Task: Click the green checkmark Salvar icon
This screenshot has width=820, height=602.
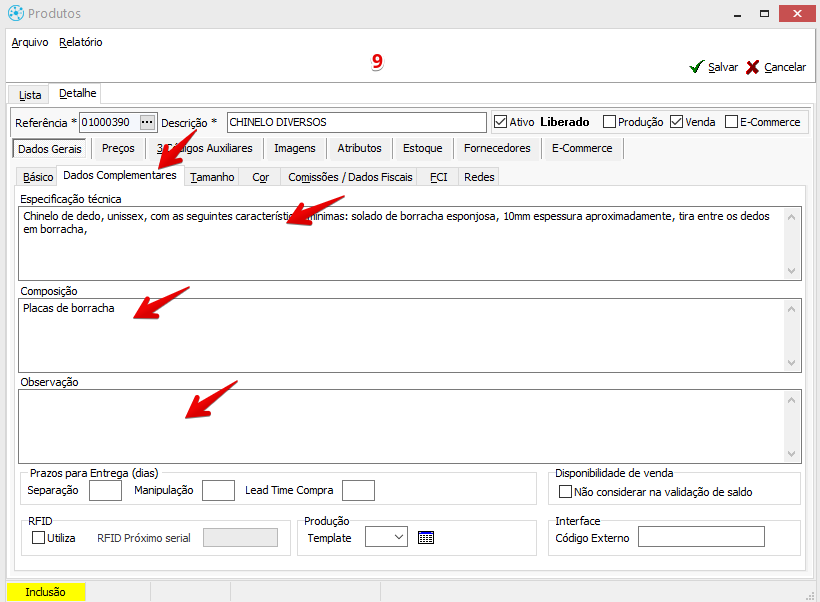Action: click(x=696, y=67)
